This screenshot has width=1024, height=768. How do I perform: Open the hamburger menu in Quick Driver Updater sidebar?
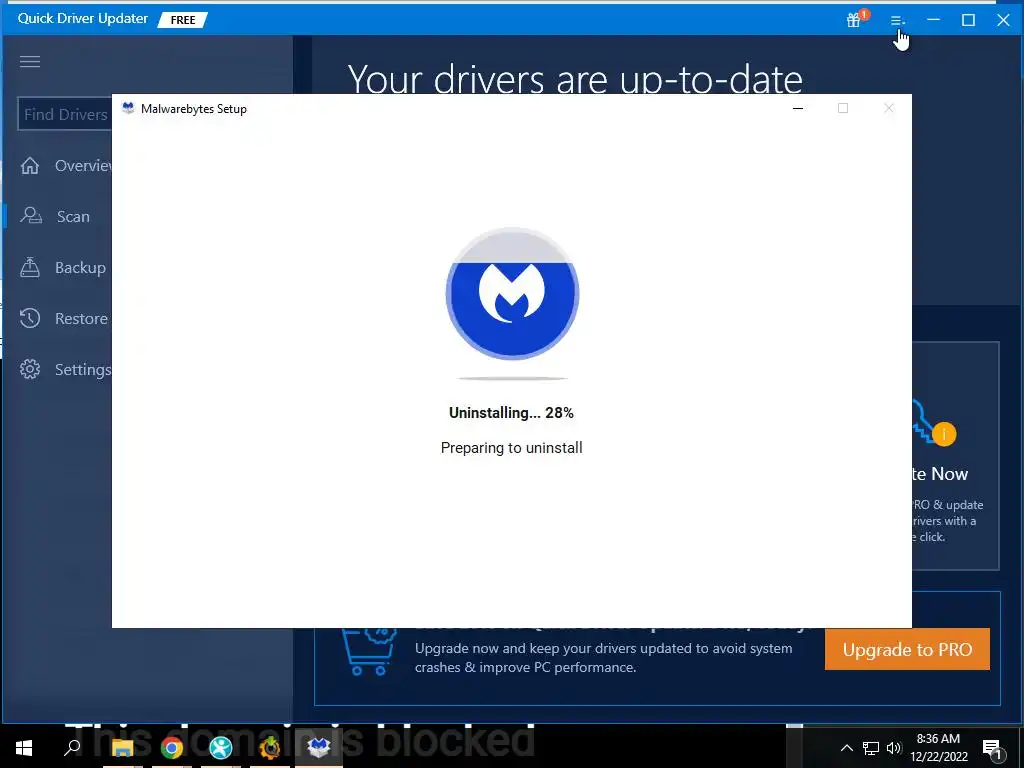pyautogui.click(x=30, y=61)
